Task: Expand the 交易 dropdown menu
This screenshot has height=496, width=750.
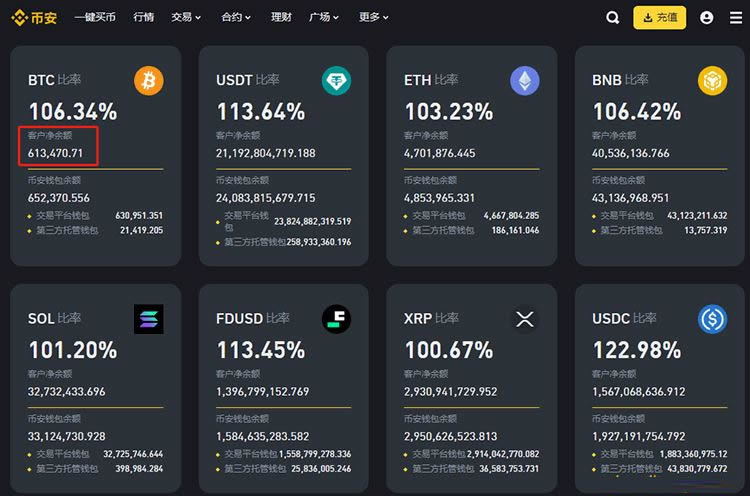Action: (186, 17)
